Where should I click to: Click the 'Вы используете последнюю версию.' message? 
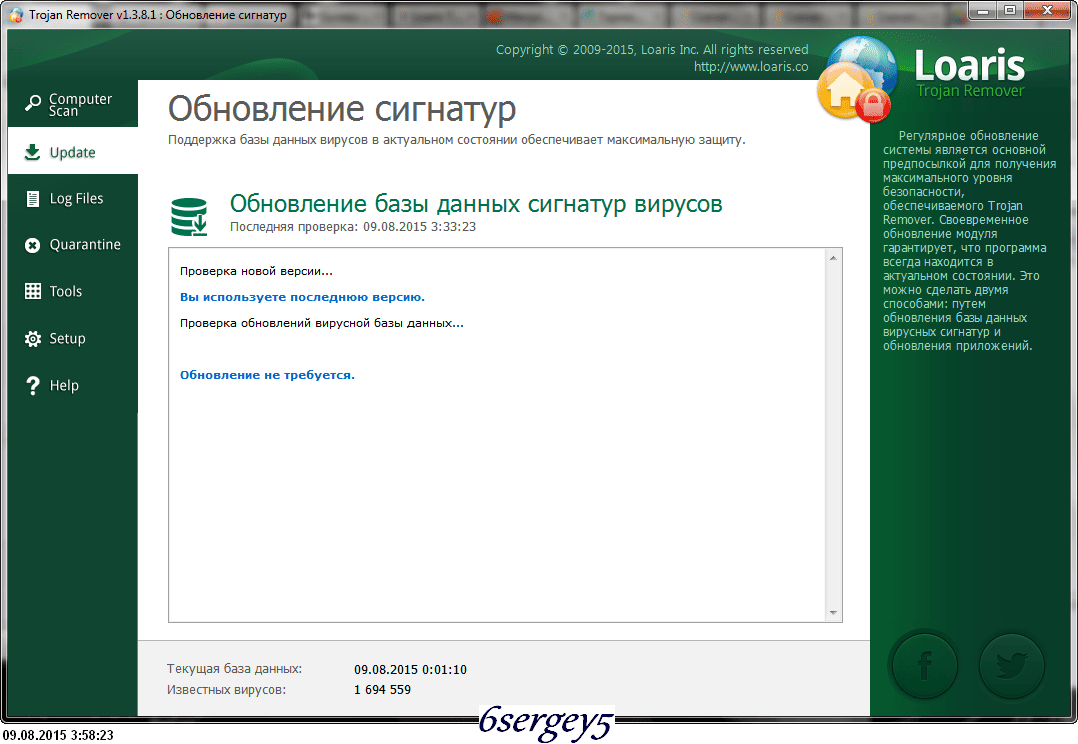[302, 297]
